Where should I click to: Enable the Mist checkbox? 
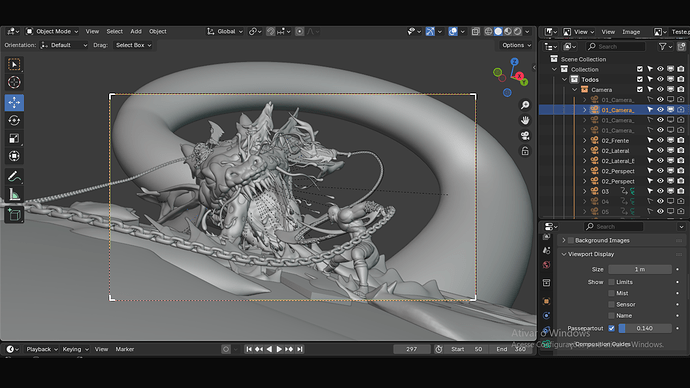pyautogui.click(x=611, y=293)
